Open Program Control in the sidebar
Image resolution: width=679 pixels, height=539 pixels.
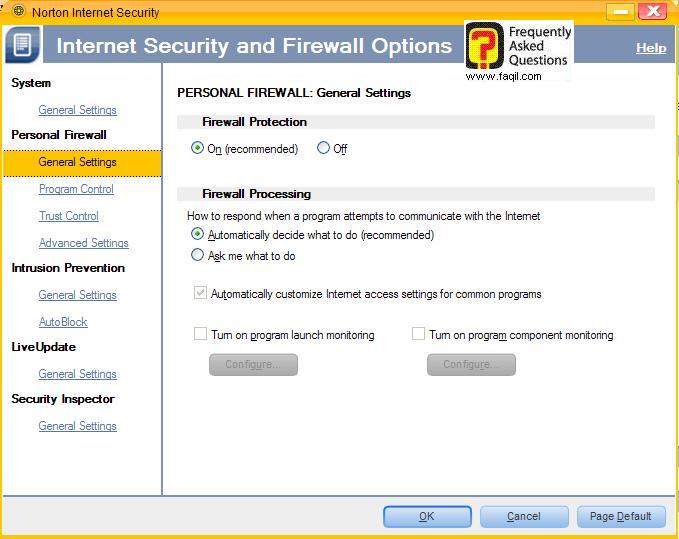point(76,189)
